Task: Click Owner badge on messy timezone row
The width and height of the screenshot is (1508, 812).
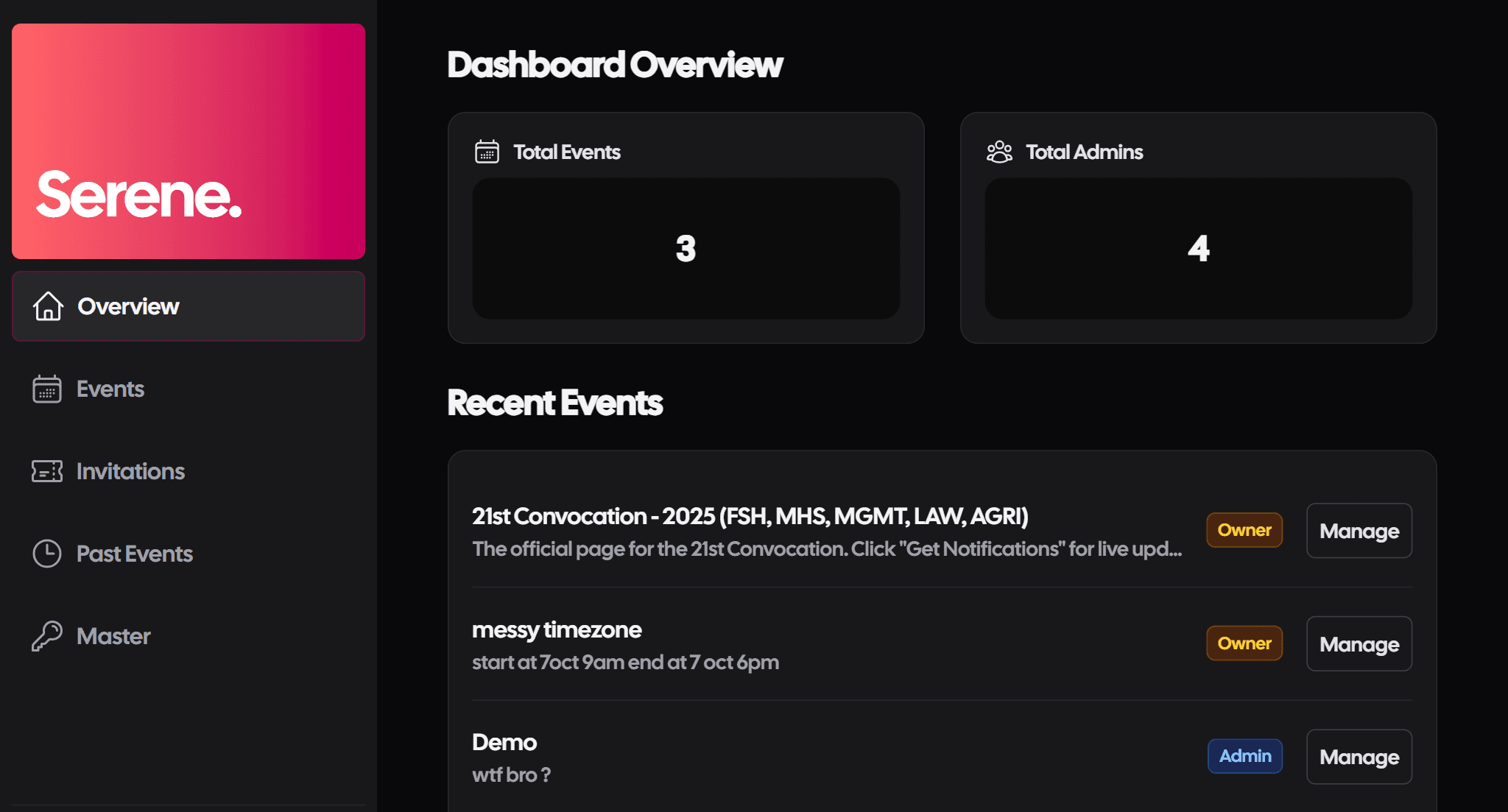Action: pos(1244,643)
